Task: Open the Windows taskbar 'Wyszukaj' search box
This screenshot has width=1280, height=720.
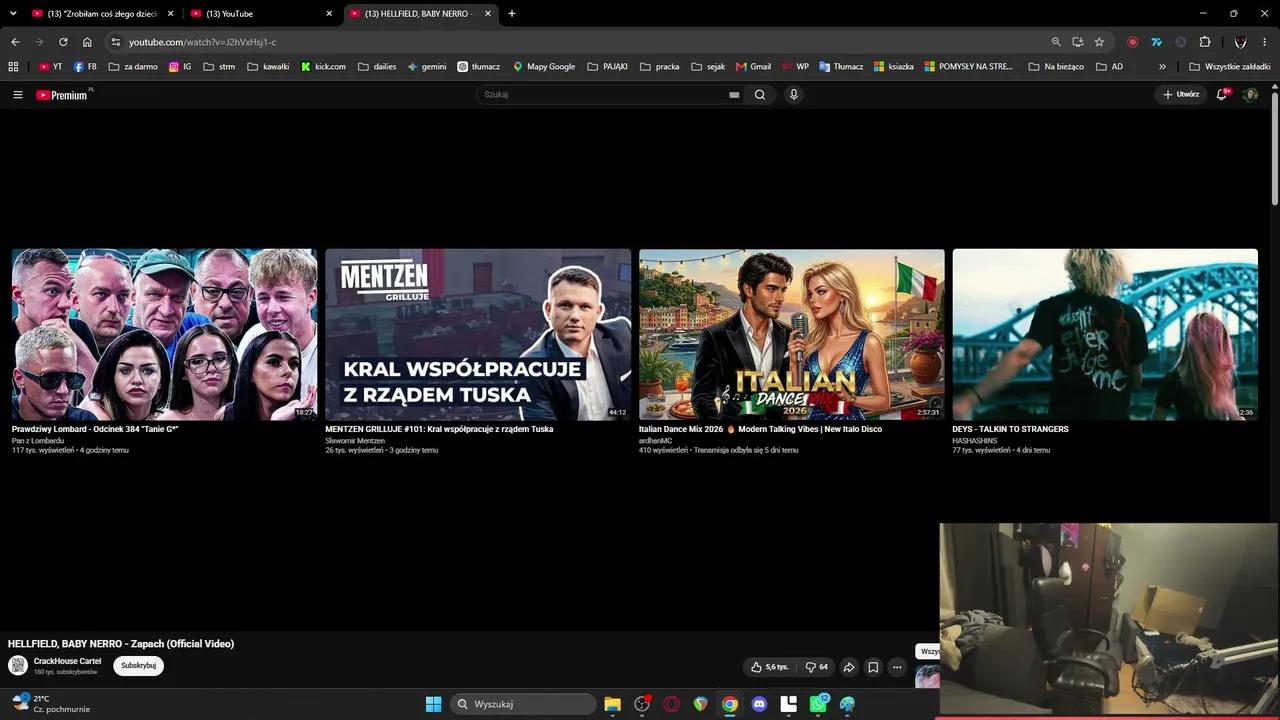Action: click(523, 704)
